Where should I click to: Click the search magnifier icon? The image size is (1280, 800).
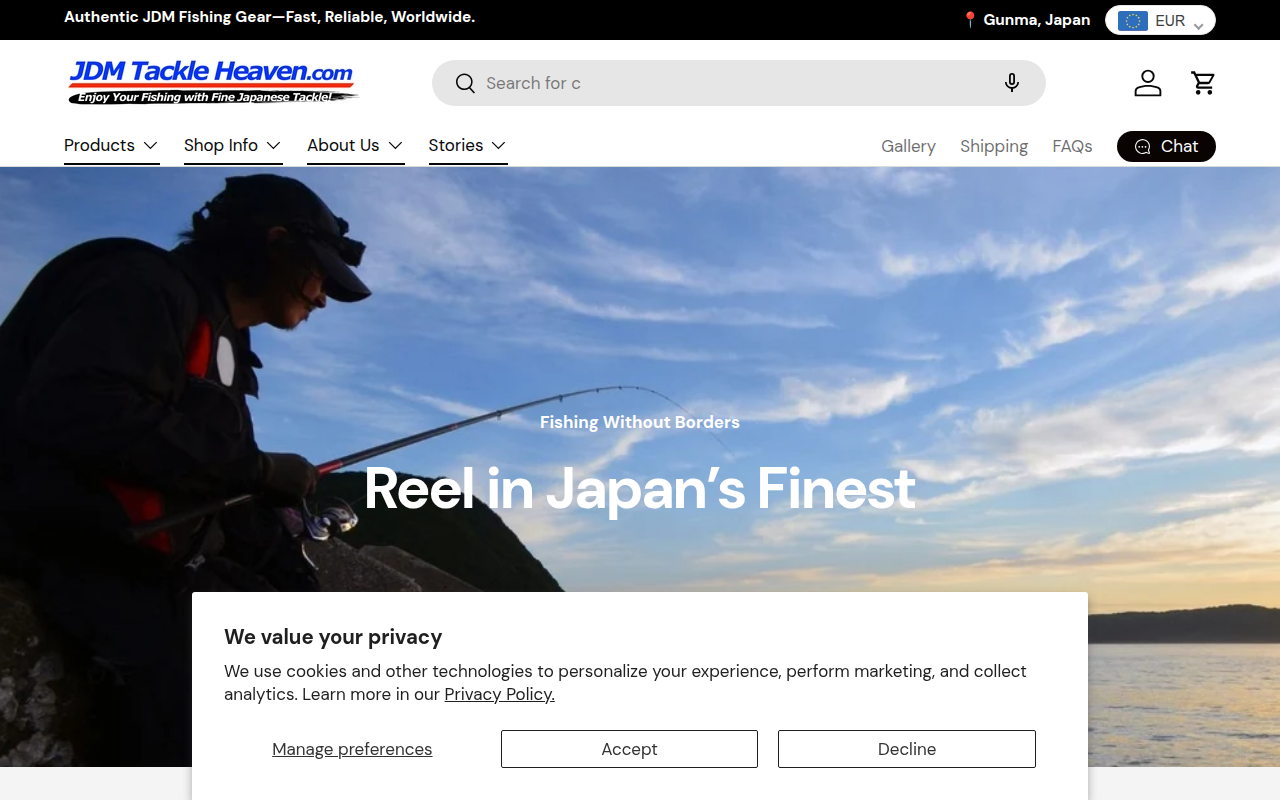(x=465, y=83)
